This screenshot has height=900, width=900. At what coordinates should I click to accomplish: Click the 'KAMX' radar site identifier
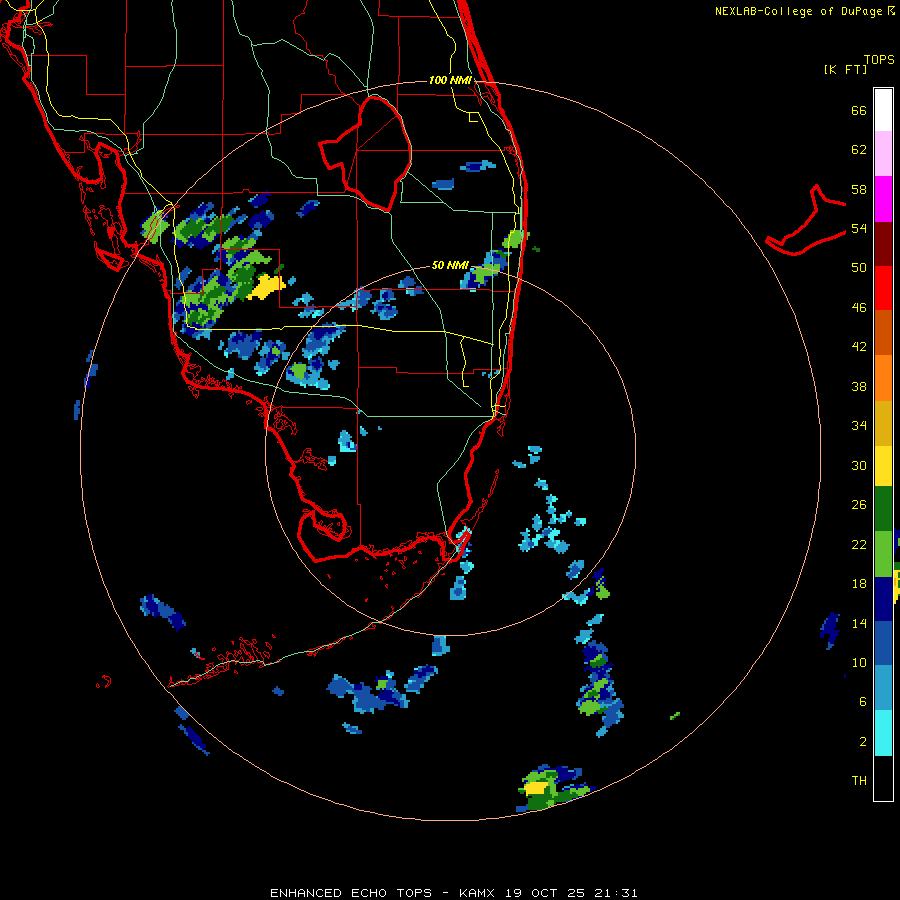tap(476, 893)
